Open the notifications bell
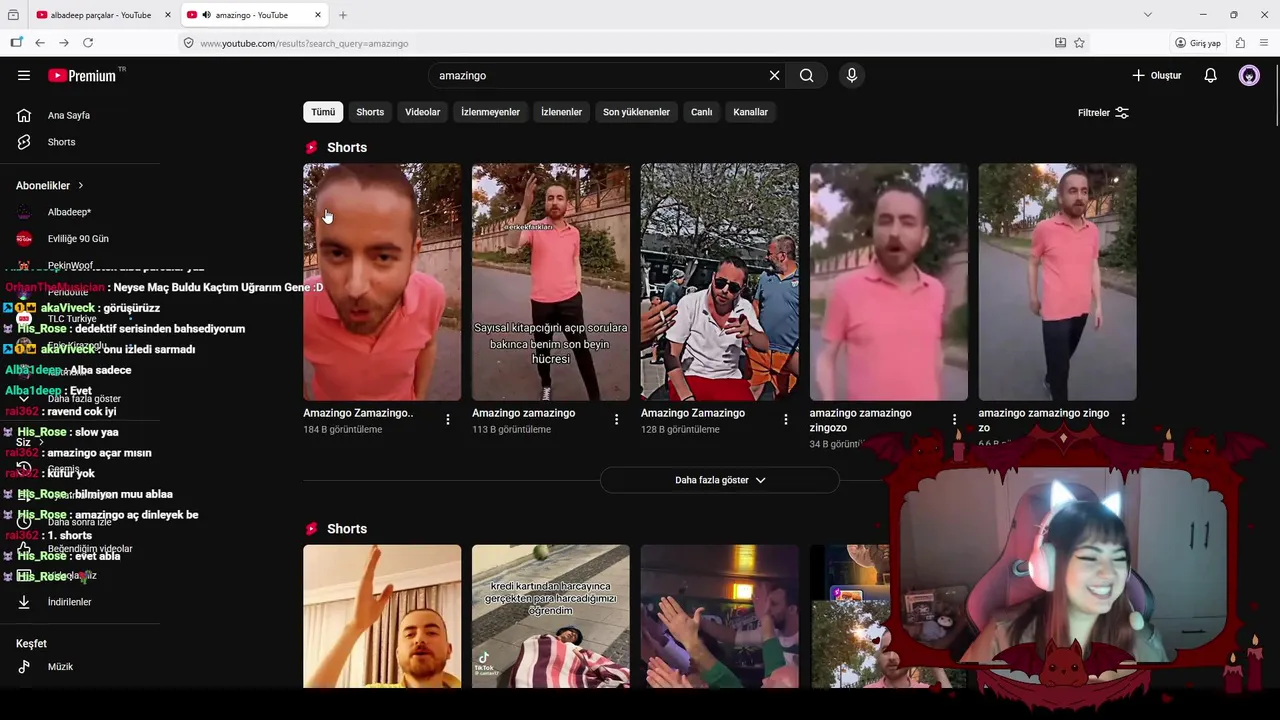The image size is (1280, 720). (x=1210, y=75)
